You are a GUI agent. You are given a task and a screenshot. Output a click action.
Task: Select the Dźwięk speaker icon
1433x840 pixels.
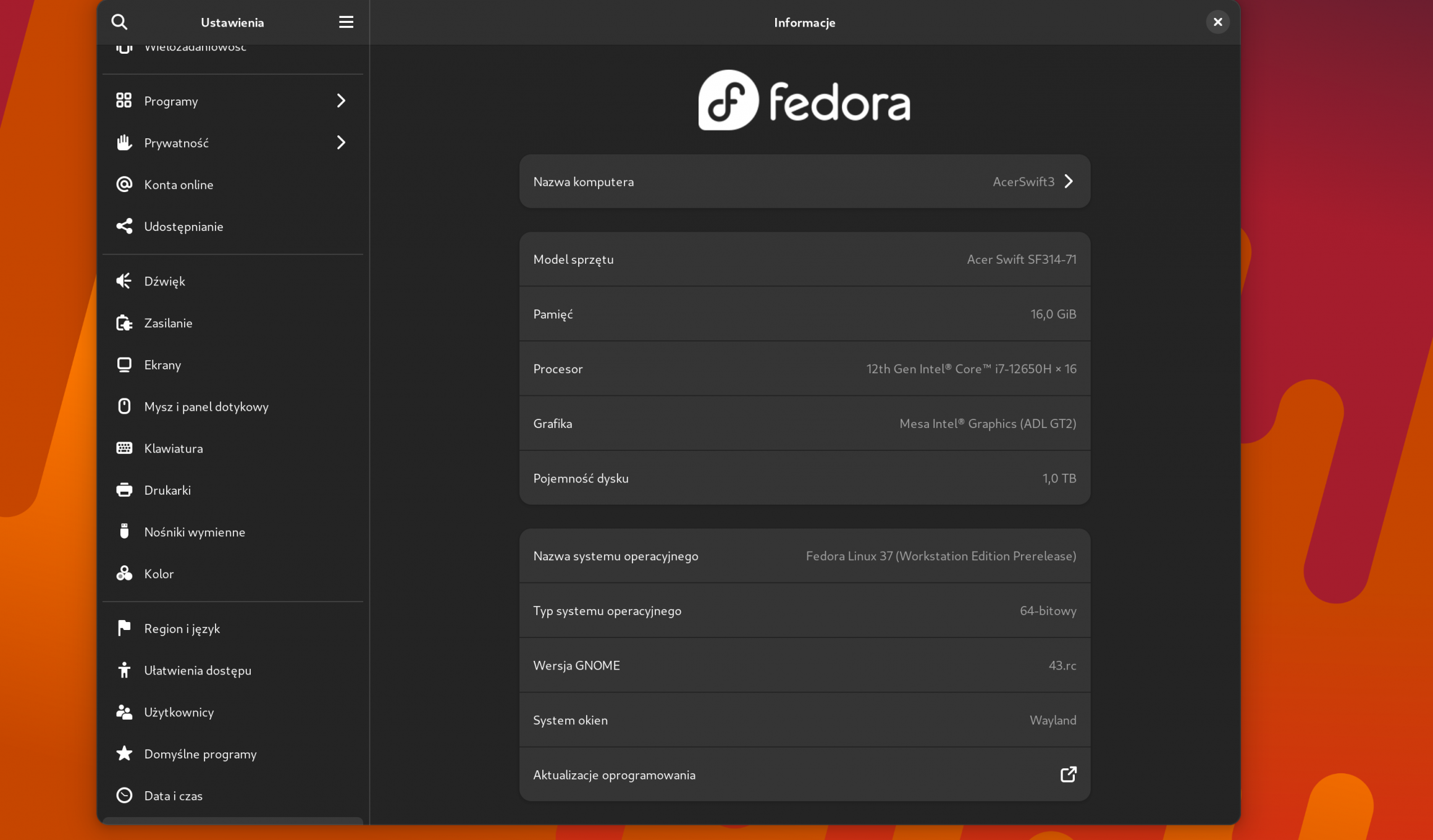tap(124, 280)
